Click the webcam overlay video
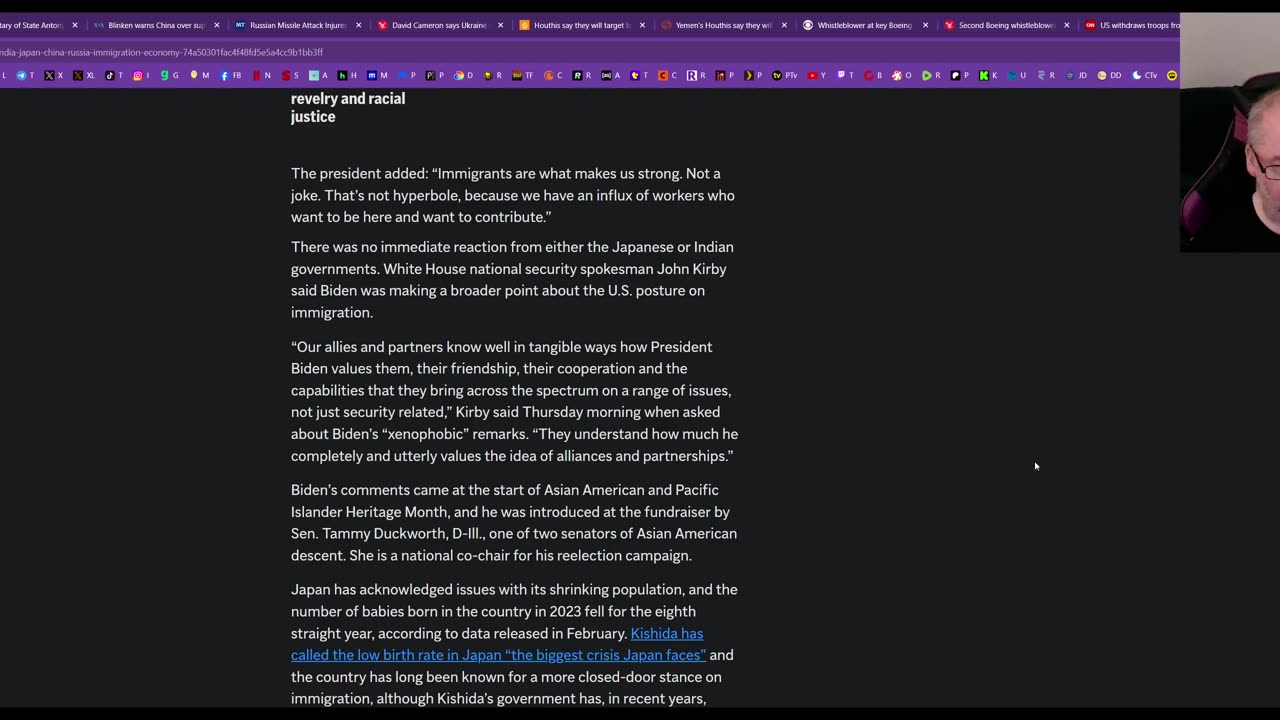 (1230, 132)
